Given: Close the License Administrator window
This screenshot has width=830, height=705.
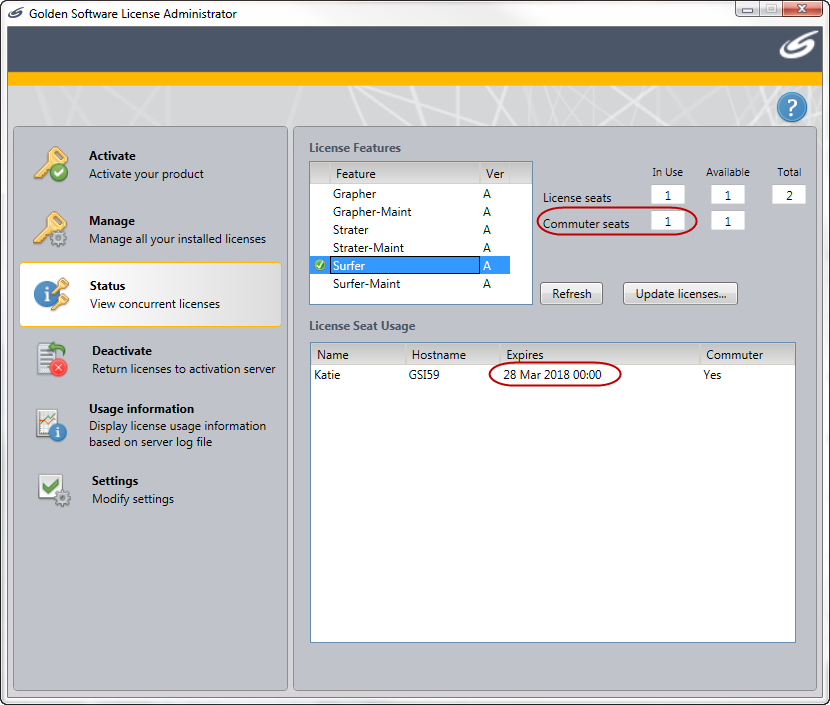Looking at the screenshot, I should point(802,9).
